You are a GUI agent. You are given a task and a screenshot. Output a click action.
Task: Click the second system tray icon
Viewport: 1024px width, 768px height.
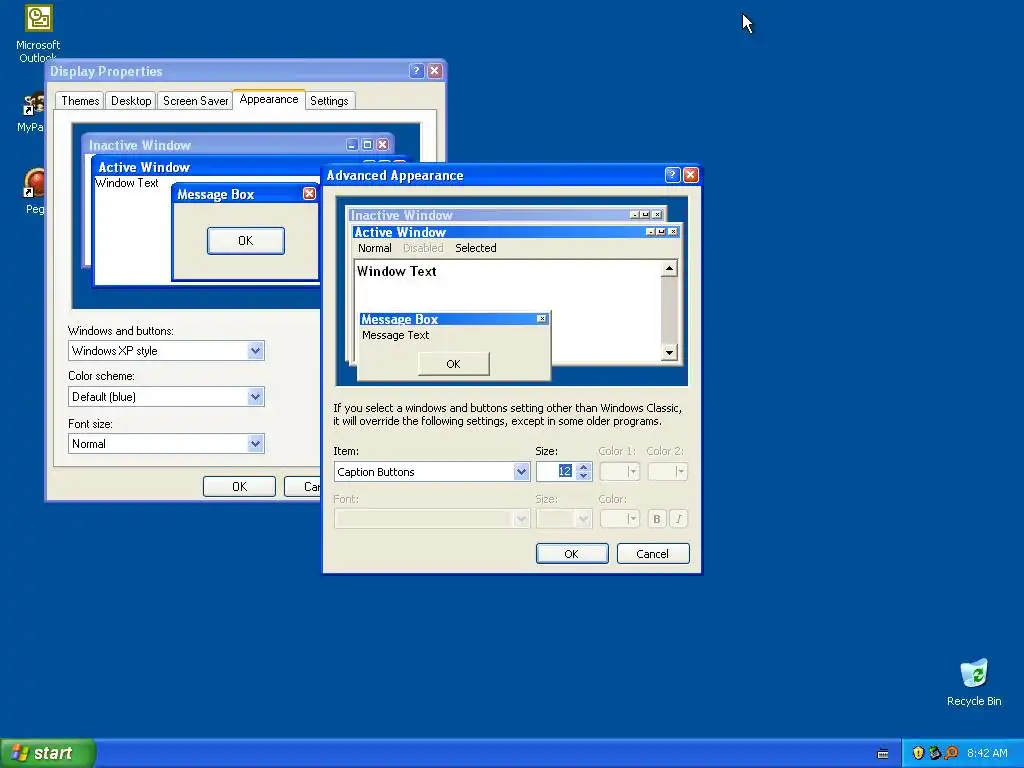[935, 753]
